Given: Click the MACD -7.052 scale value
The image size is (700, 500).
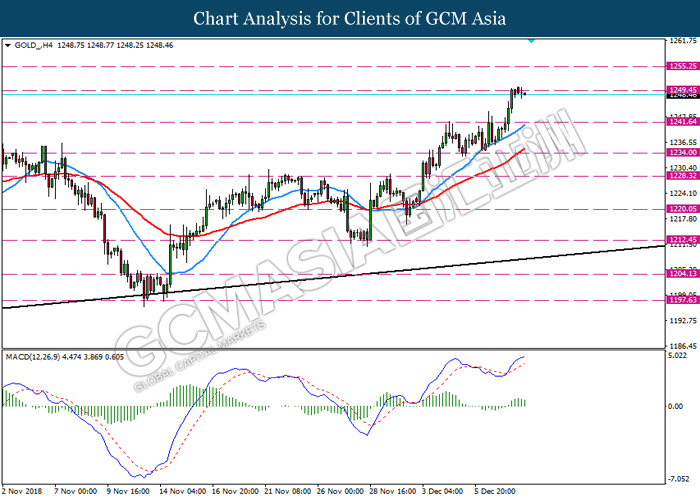Looking at the screenshot, I should click(679, 479).
